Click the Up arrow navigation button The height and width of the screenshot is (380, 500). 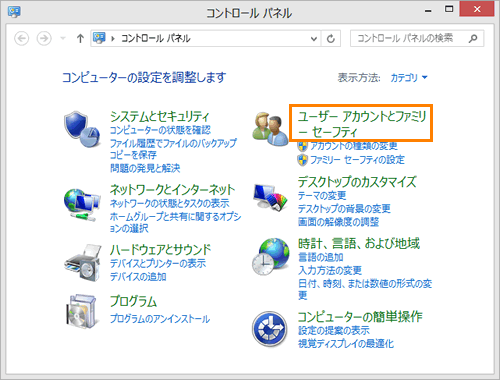(80, 39)
